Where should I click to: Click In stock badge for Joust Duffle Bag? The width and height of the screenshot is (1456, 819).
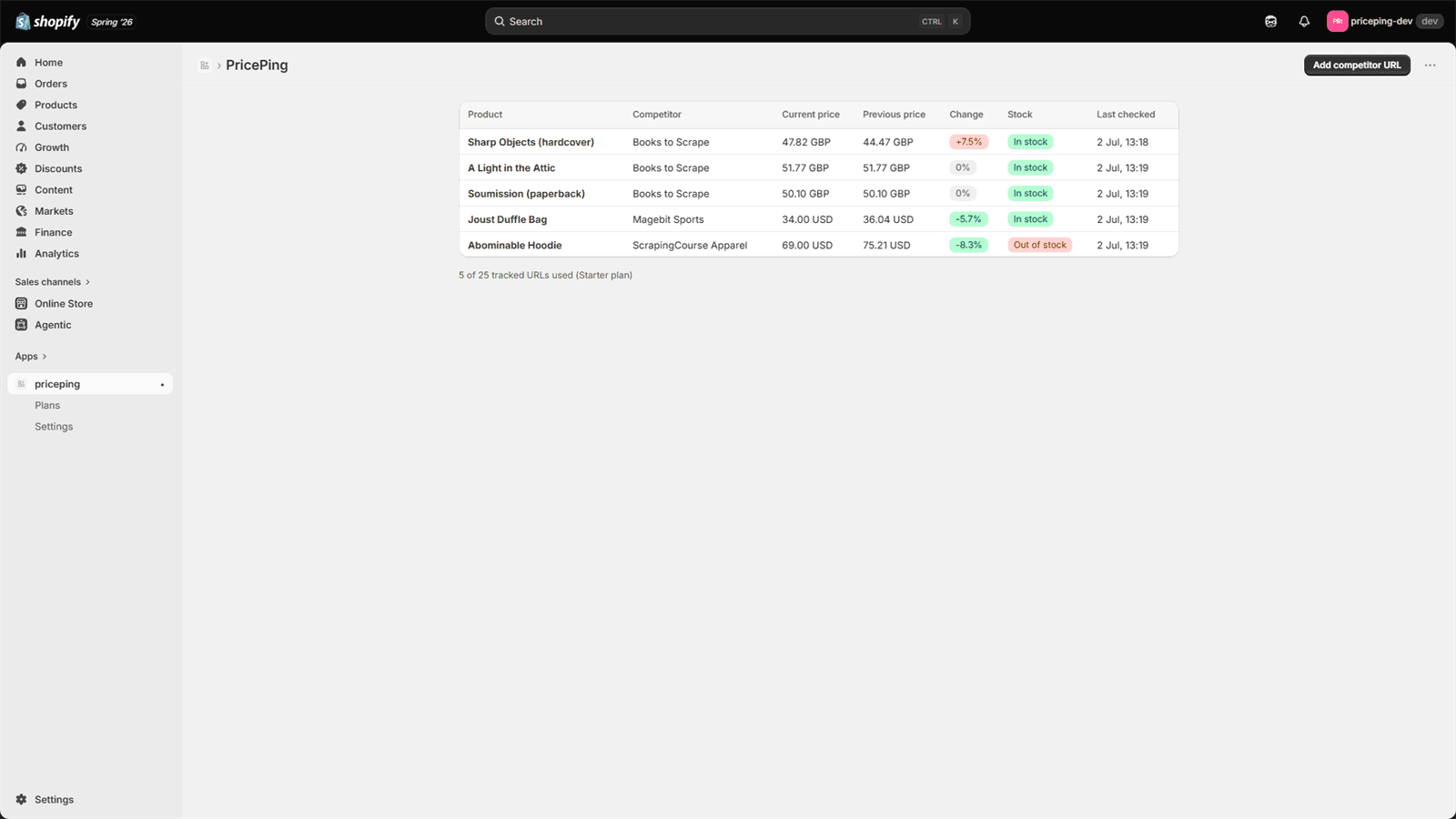coord(1030,219)
